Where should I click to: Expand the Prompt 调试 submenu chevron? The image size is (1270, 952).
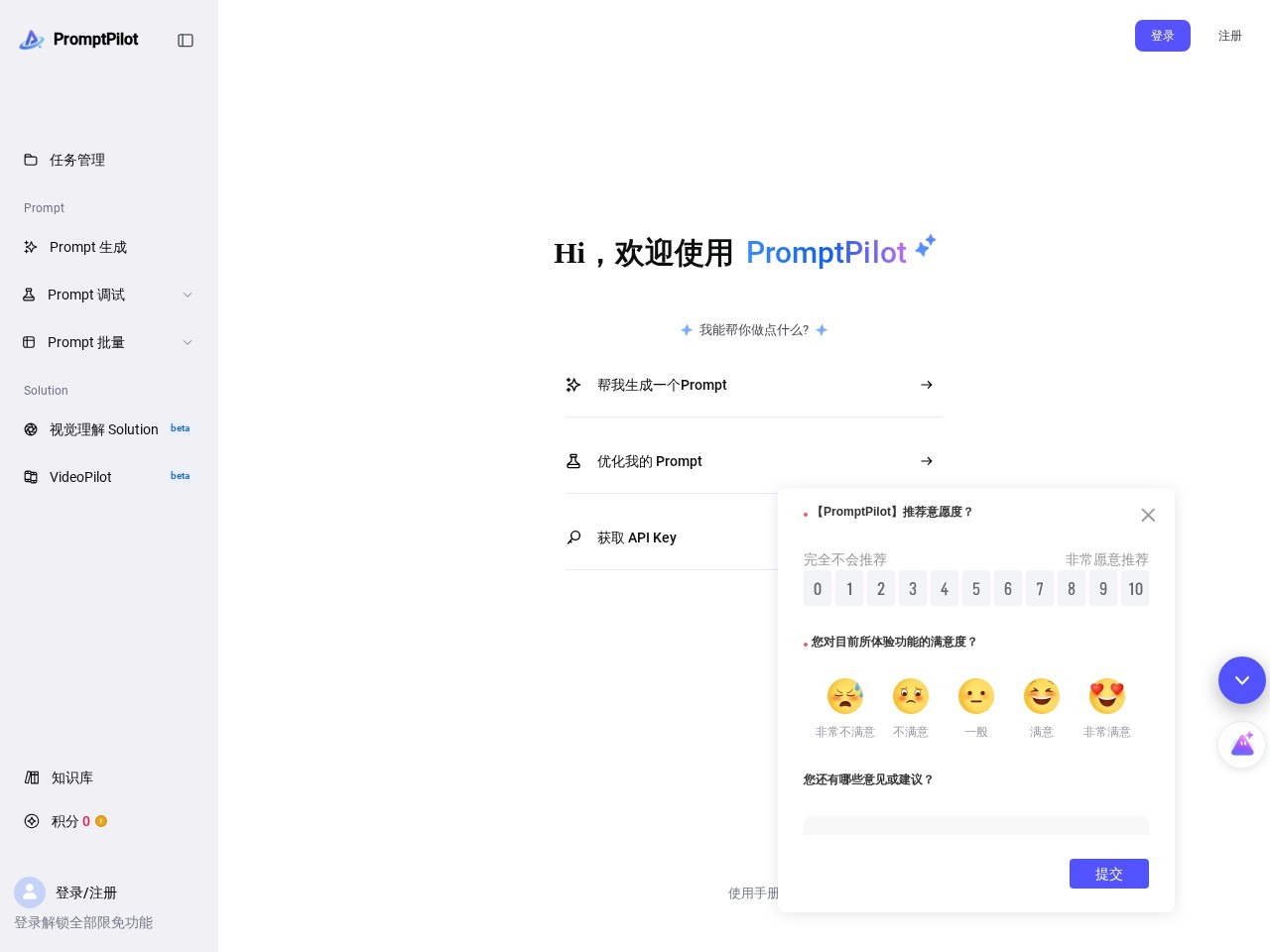click(x=188, y=295)
